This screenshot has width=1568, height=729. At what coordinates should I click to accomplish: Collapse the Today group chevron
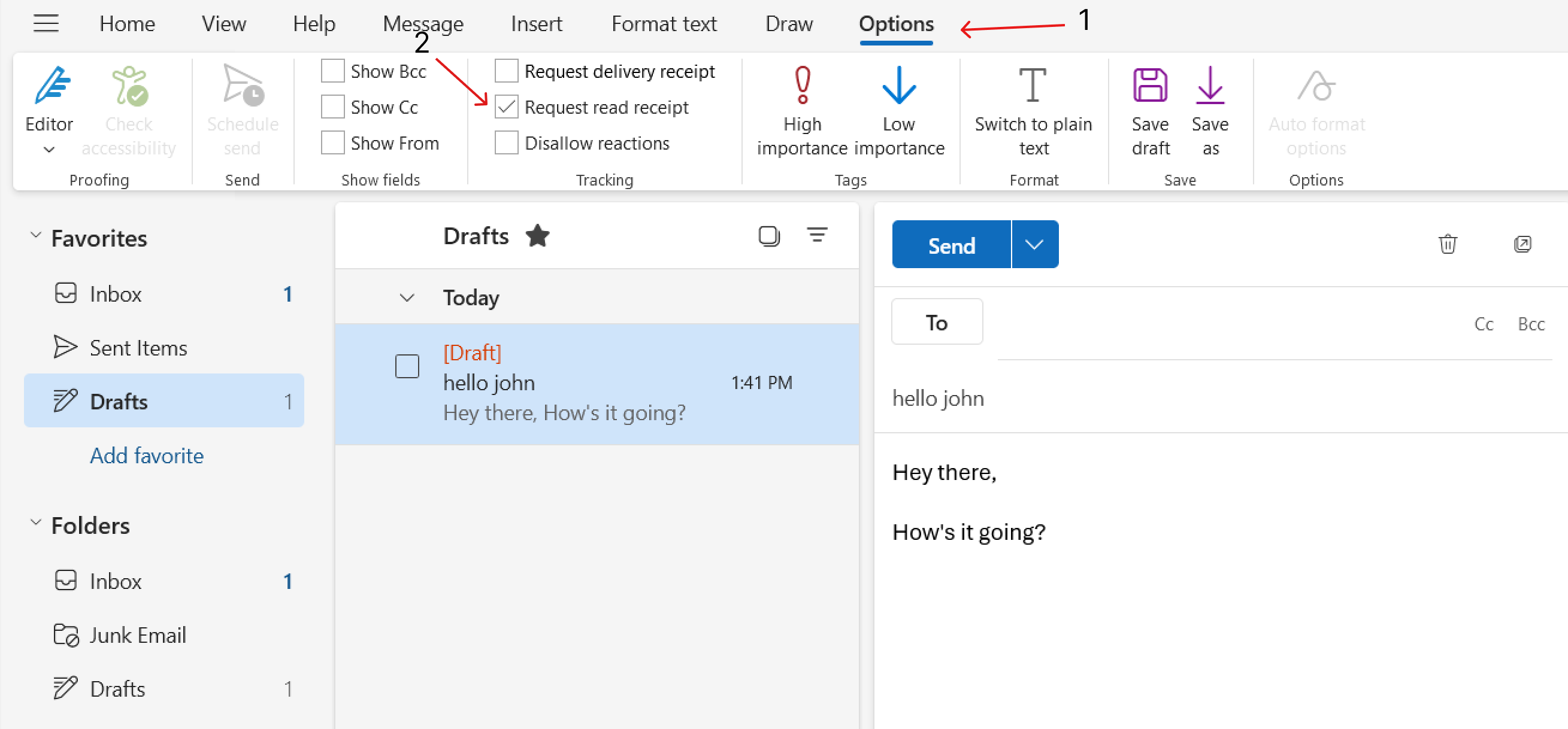(407, 297)
